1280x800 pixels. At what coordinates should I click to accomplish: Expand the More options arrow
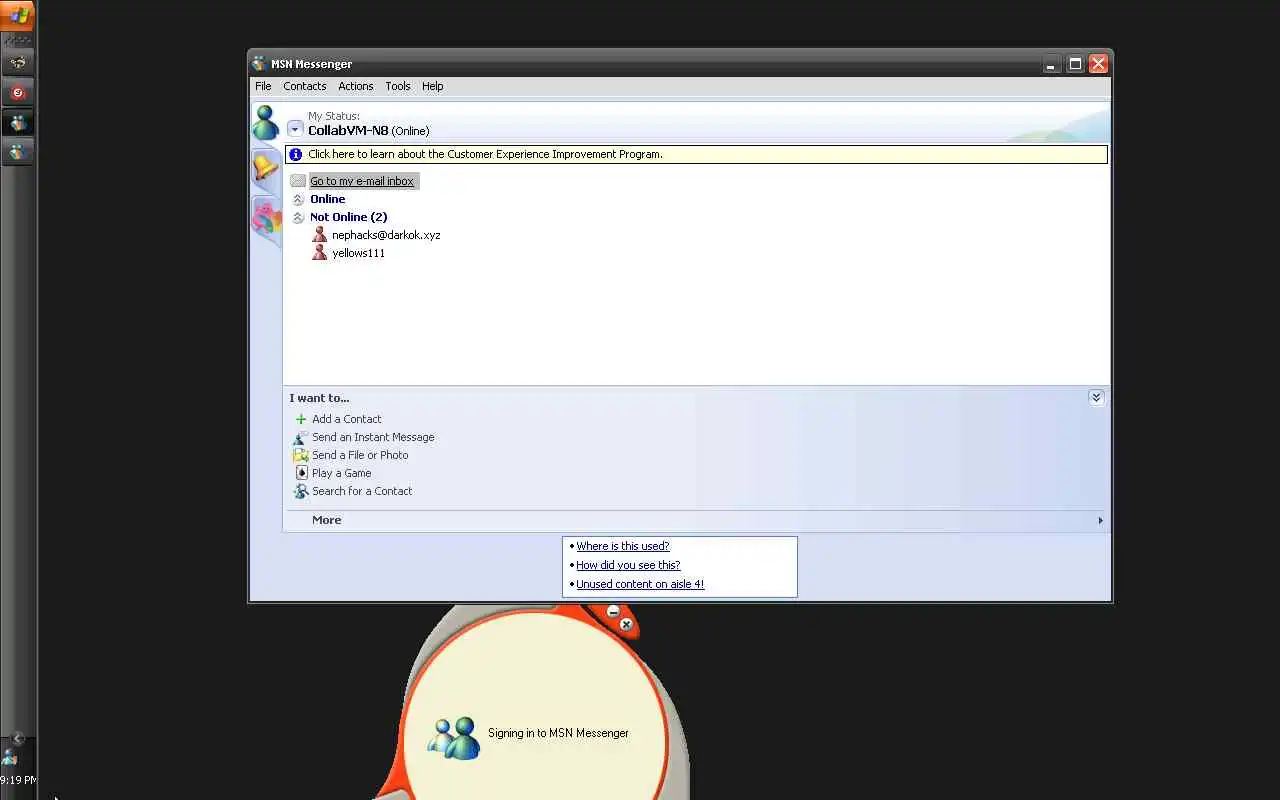tap(1100, 520)
